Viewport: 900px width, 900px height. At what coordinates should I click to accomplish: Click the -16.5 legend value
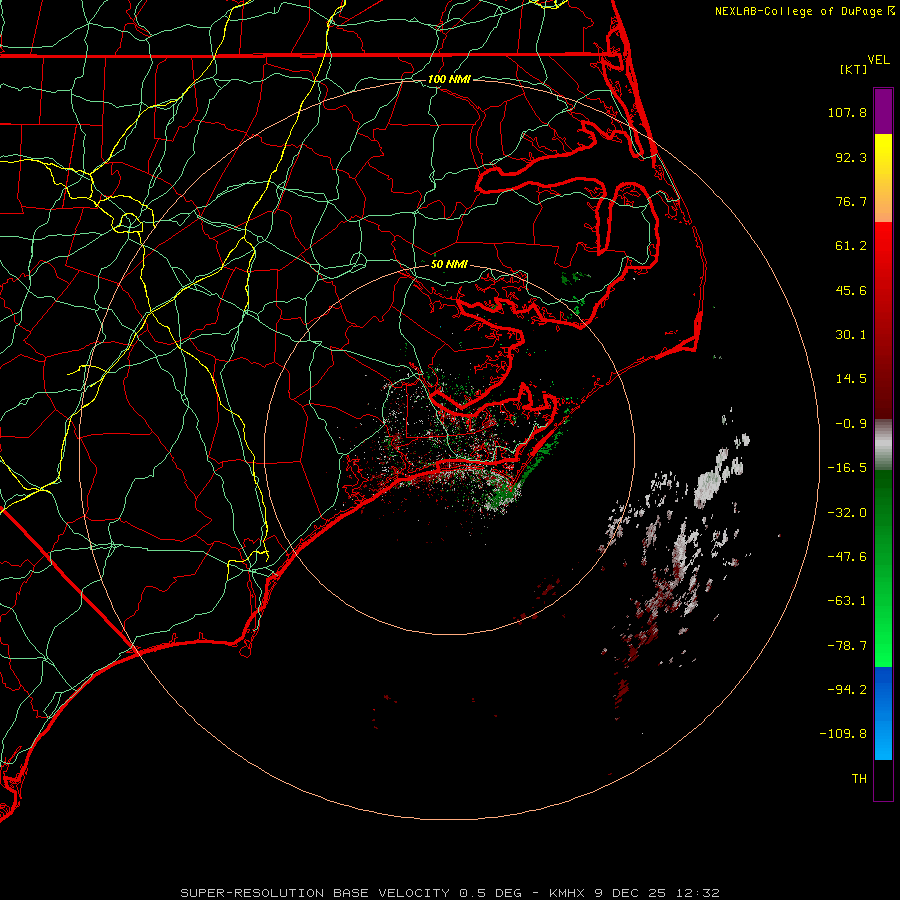point(847,468)
